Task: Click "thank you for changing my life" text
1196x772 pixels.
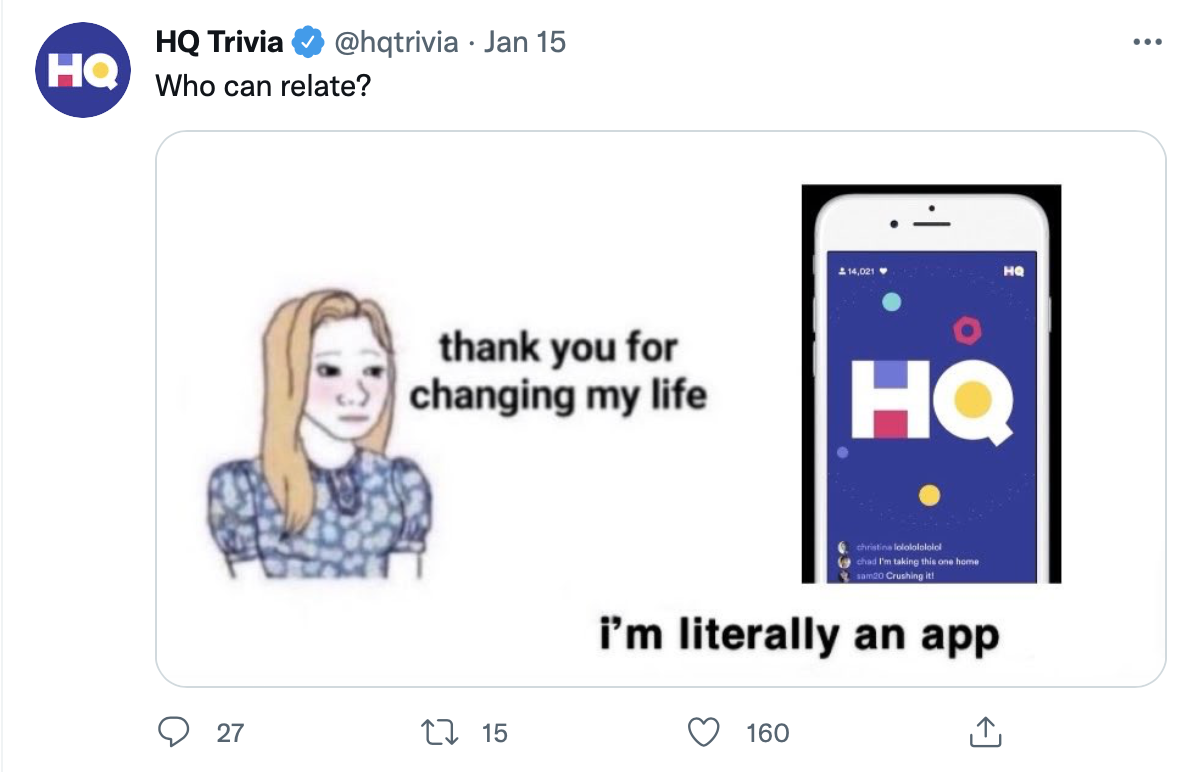Action: (558, 372)
